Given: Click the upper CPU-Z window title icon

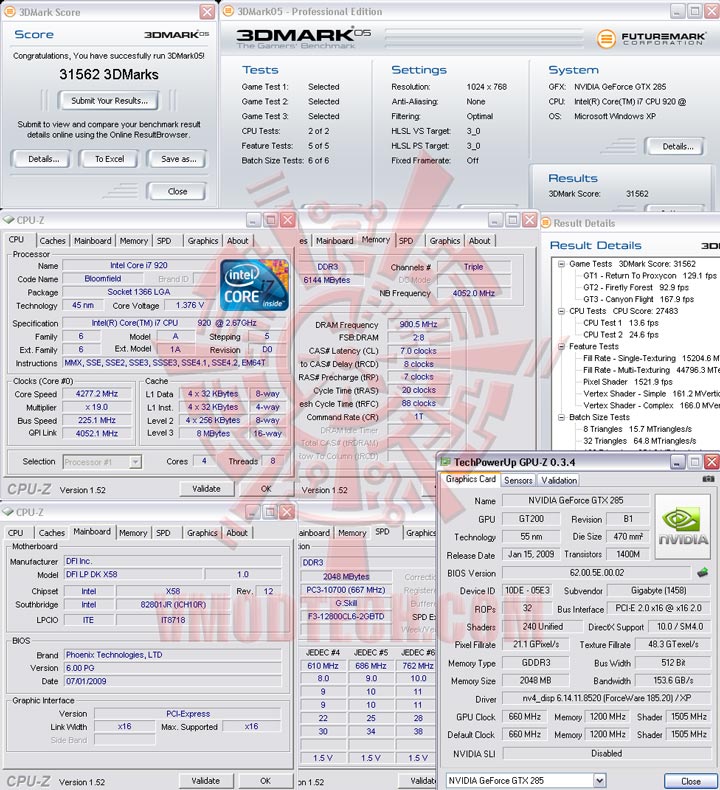Looking at the screenshot, I should pyautogui.click(x=8, y=220).
